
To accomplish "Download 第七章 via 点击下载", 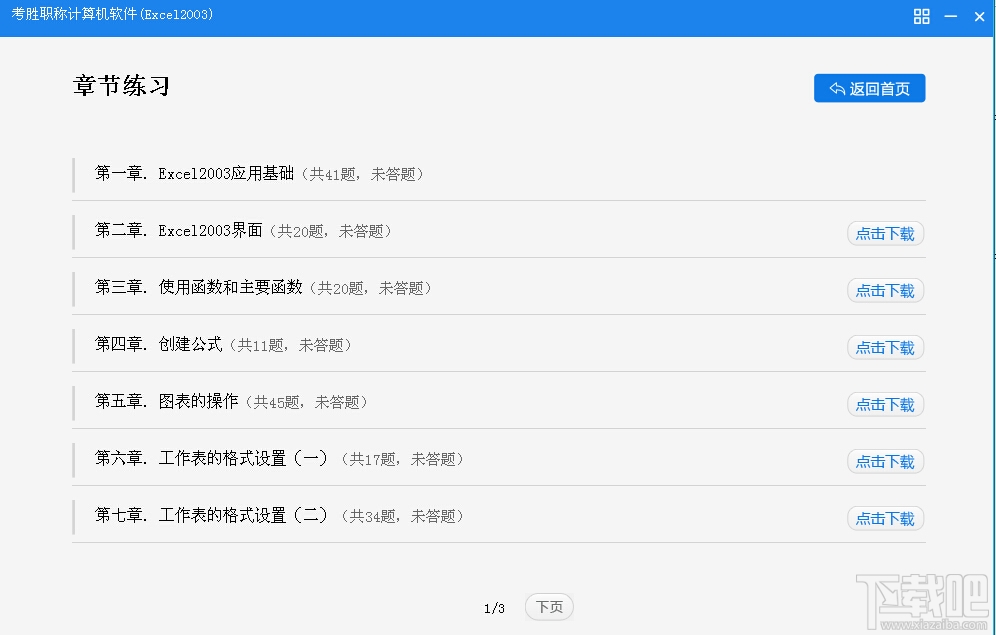I will coord(885,519).
